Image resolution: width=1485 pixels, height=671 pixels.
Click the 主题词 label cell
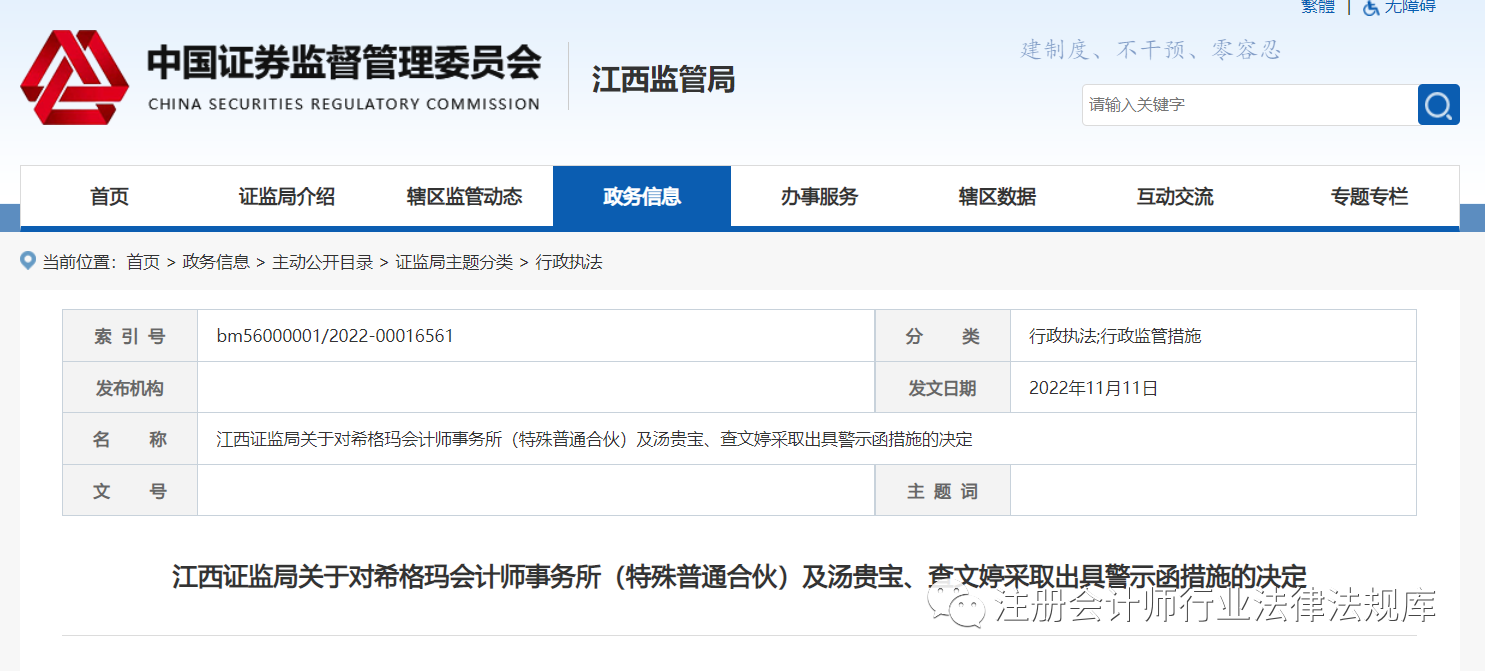(943, 491)
